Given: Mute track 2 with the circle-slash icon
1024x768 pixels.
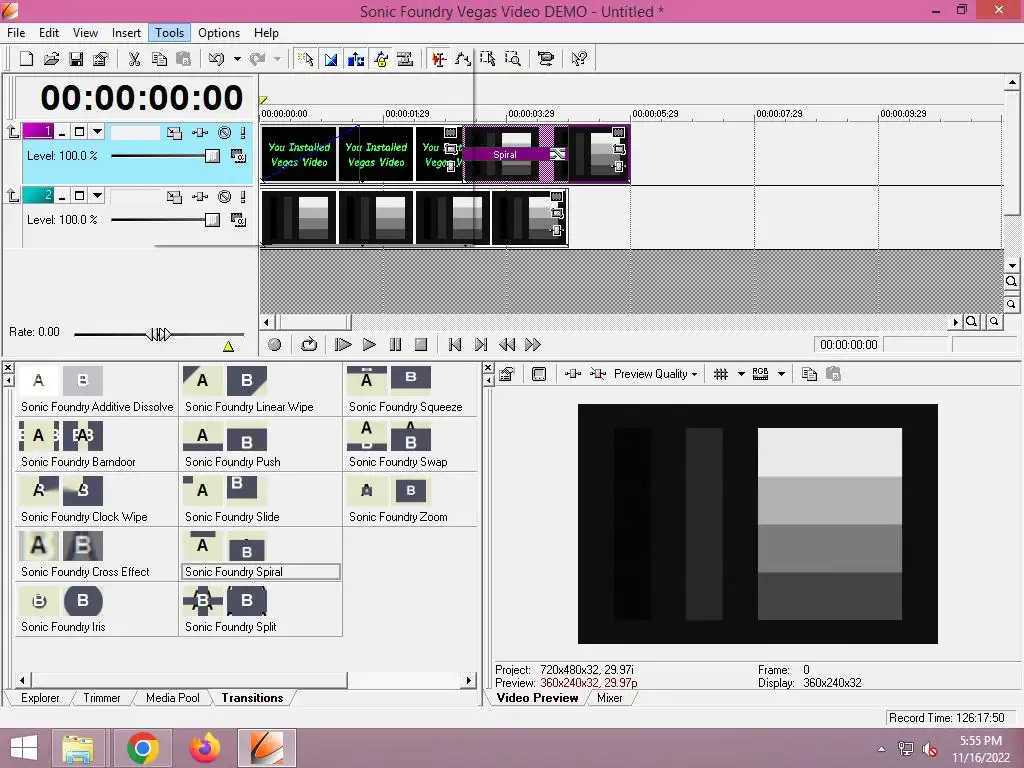Looking at the screenshot, I should tap(225, 197).
